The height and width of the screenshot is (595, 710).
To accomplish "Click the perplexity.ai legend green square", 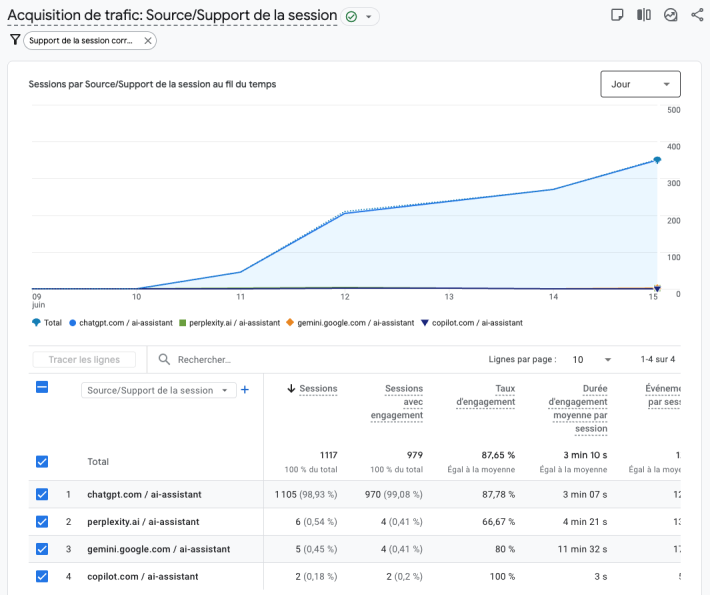I will click(x=182, y=323).
